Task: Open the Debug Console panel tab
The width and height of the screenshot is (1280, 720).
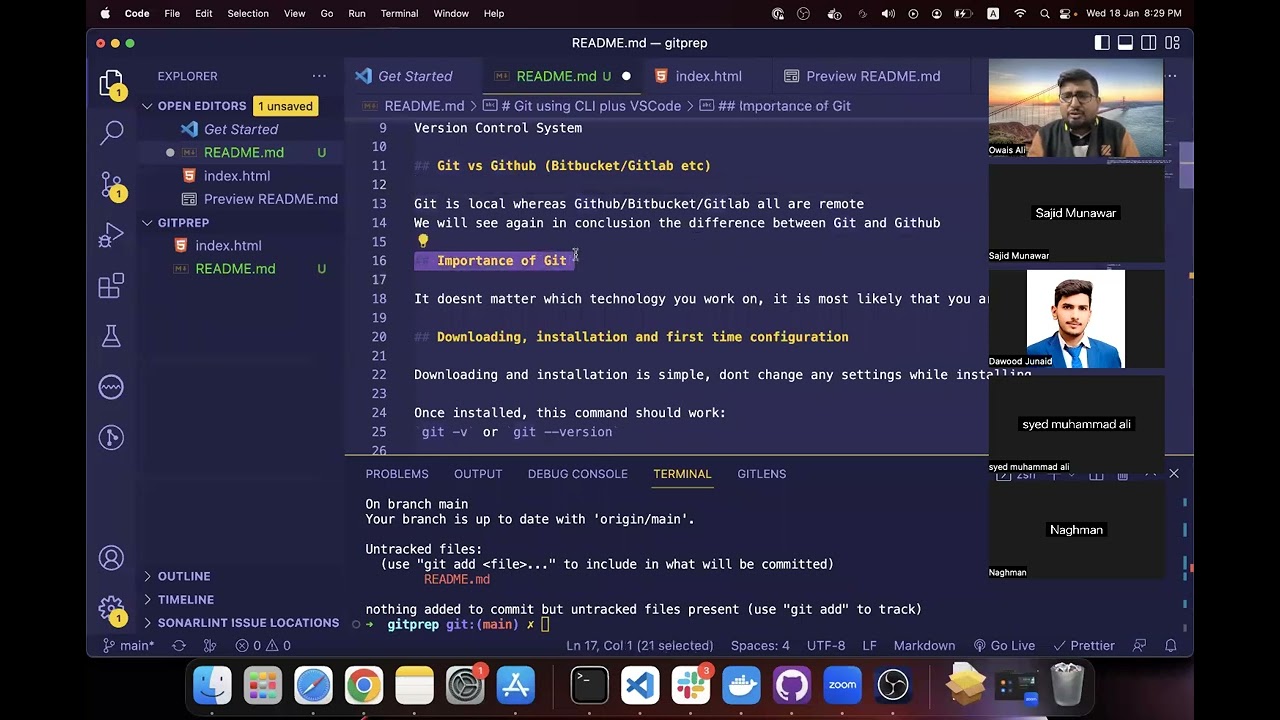Action: 578,474
